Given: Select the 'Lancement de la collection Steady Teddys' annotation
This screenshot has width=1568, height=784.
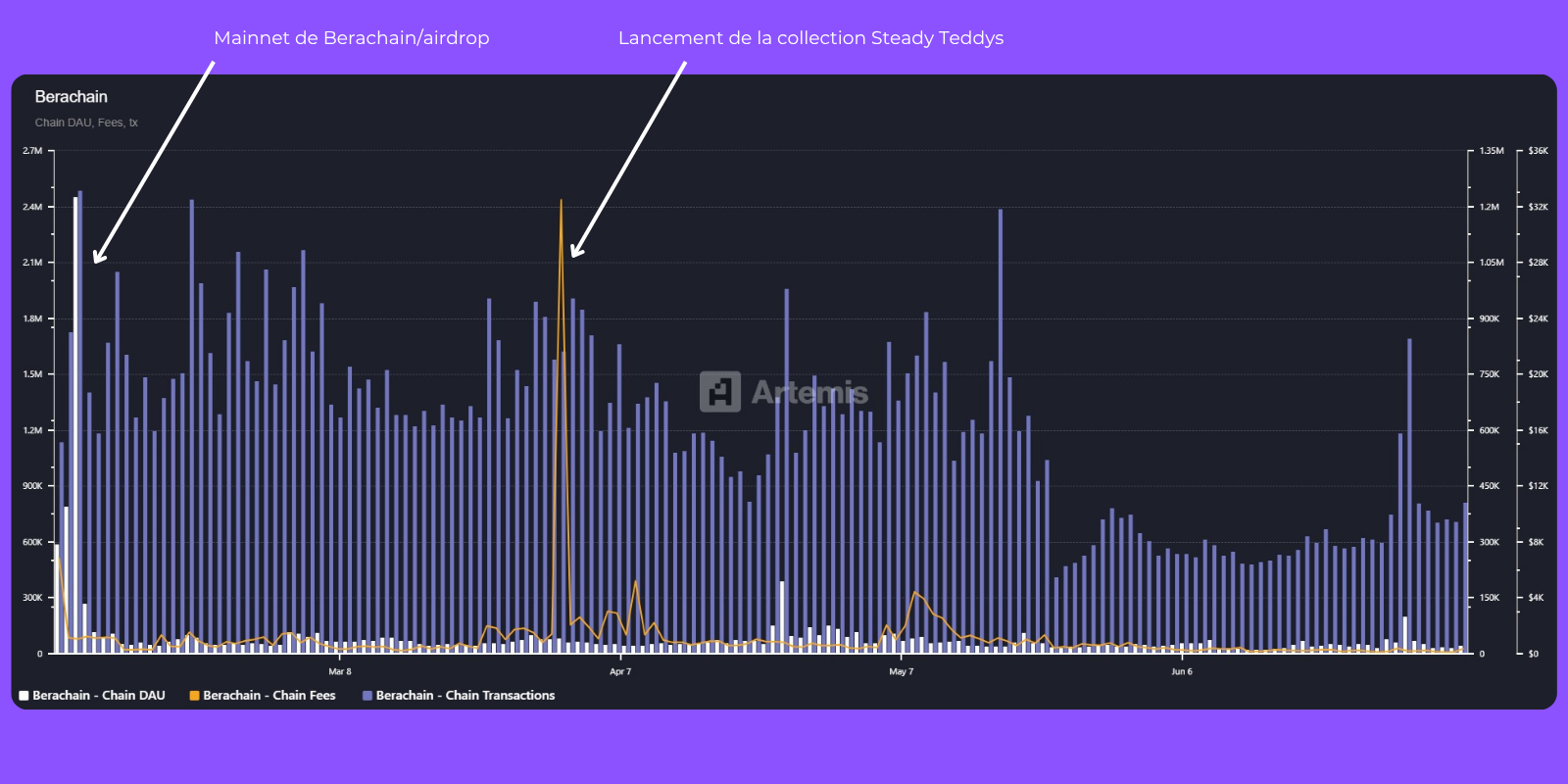Looking at the screenshot, I should 810,38.
